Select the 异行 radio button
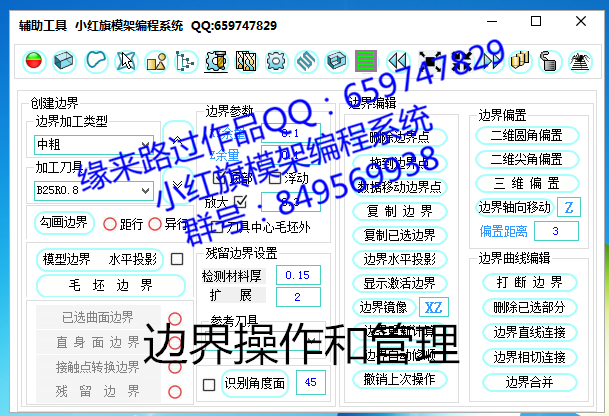The image size is (609, 416). pos(155,224)
